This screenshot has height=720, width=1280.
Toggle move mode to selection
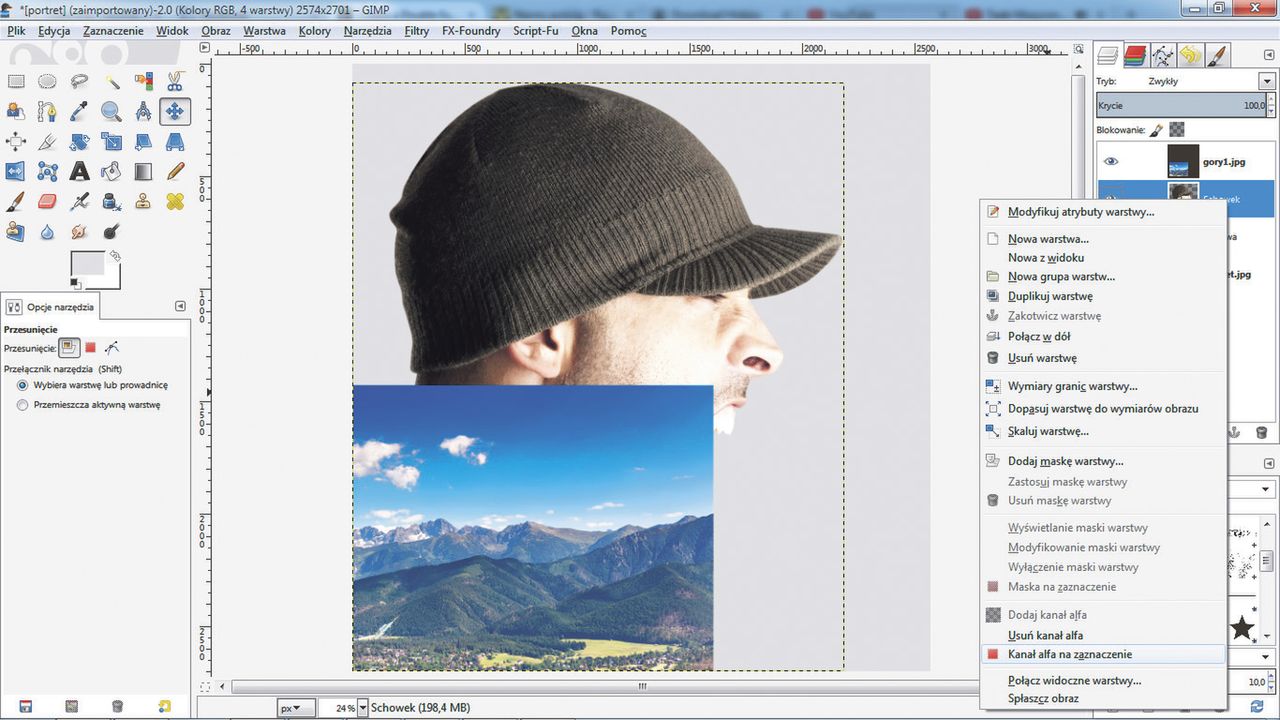point(90,348)
